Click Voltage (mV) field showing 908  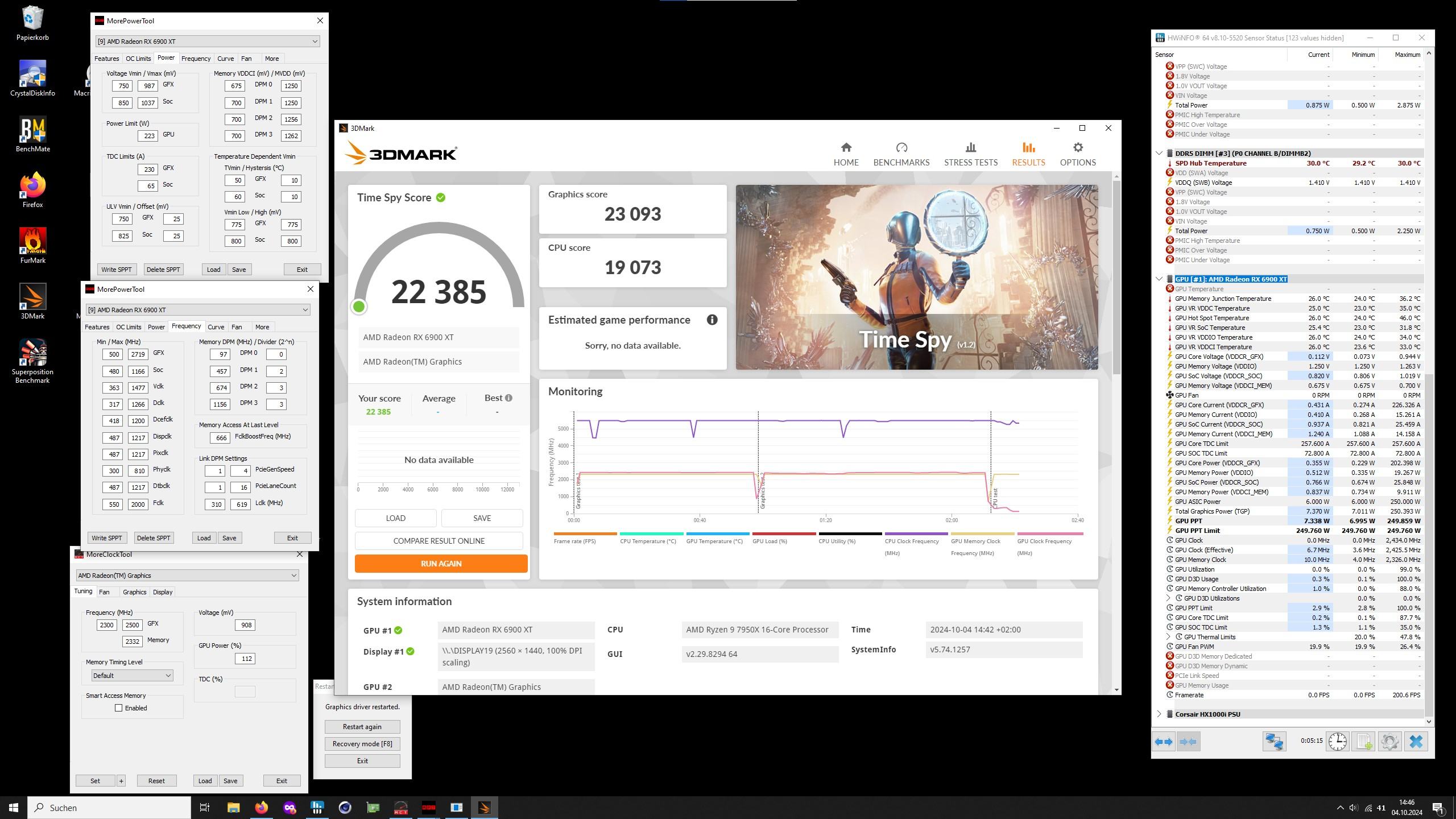coord(245,625)
